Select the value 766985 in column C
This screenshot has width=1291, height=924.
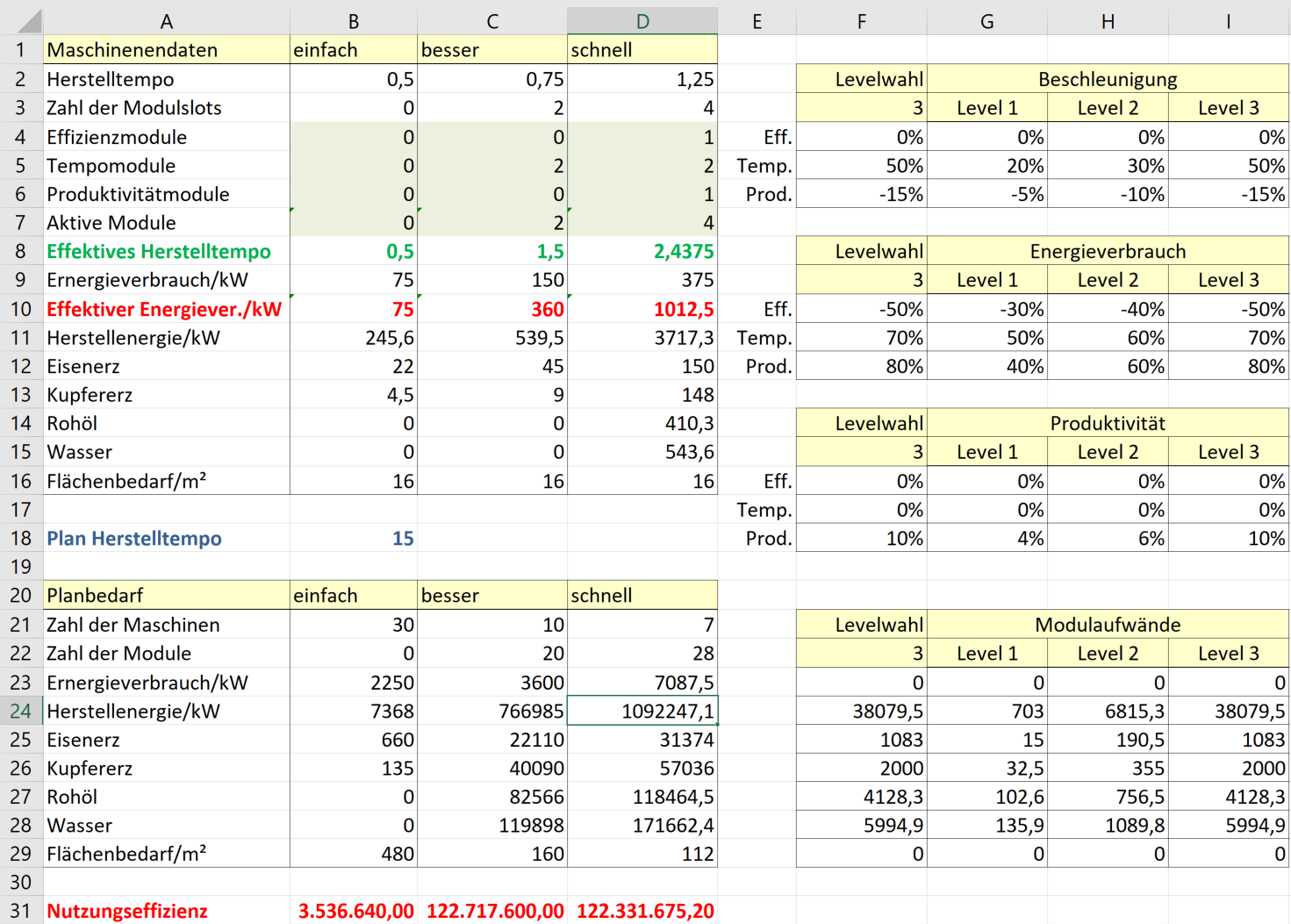(492, 711)
